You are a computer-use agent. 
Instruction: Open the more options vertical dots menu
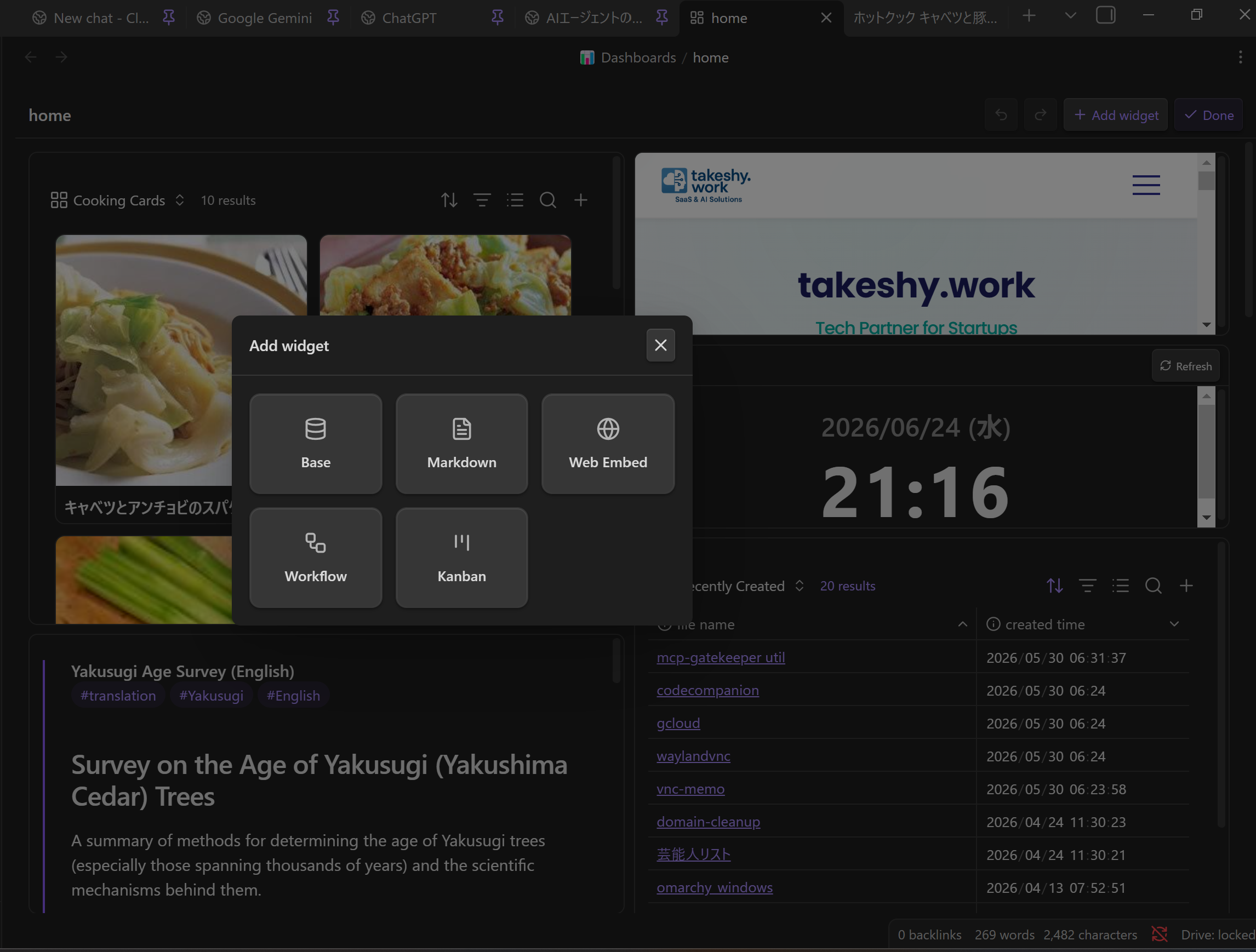coord(1240,58)
